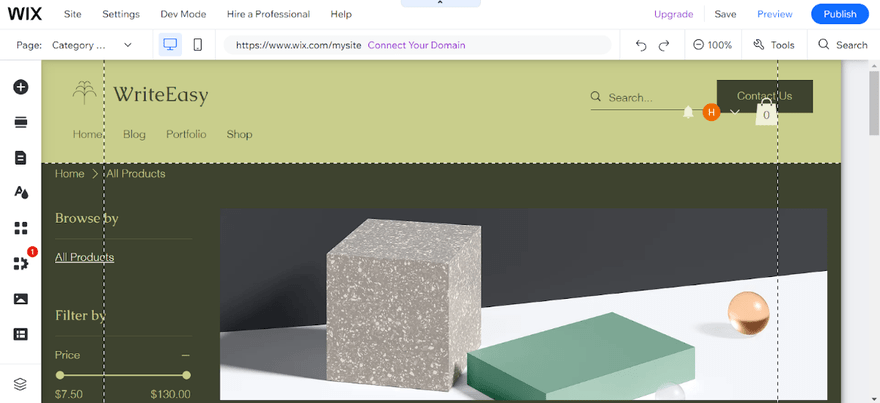Screen dimensions: 880x403
Task: Open the Help menu
Action: (x=341, y=14)
